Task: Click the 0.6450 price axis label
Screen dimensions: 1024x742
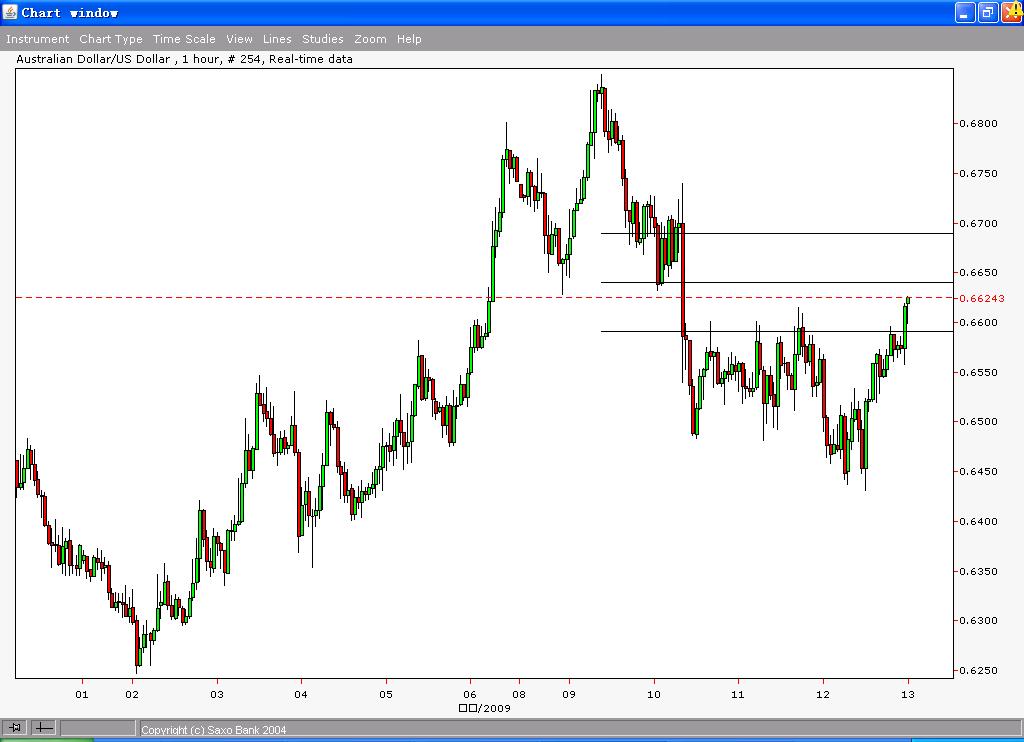Action: tap(978, 472)
